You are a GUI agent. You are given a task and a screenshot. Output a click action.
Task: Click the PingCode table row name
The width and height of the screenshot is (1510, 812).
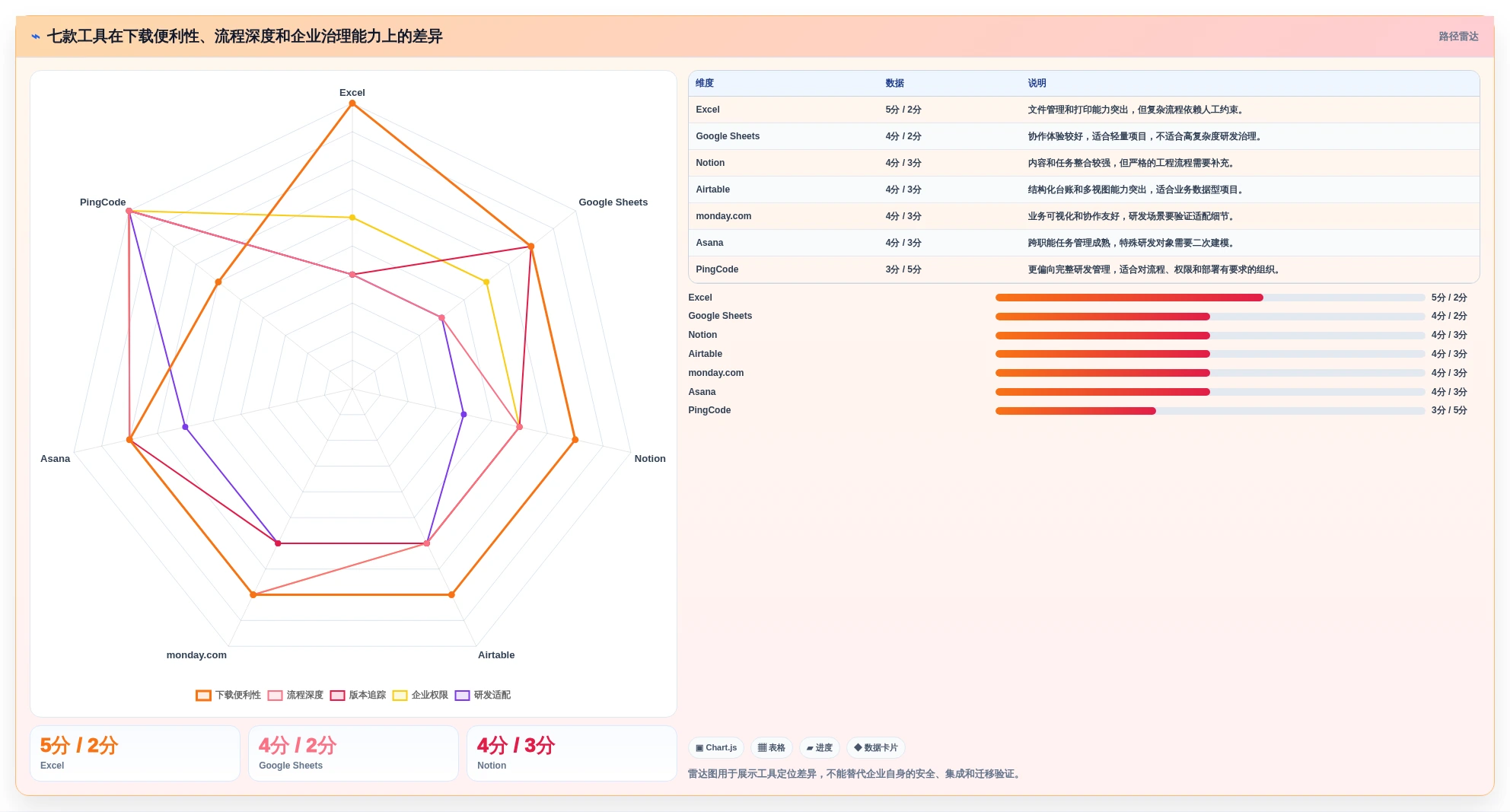point(717,269)
